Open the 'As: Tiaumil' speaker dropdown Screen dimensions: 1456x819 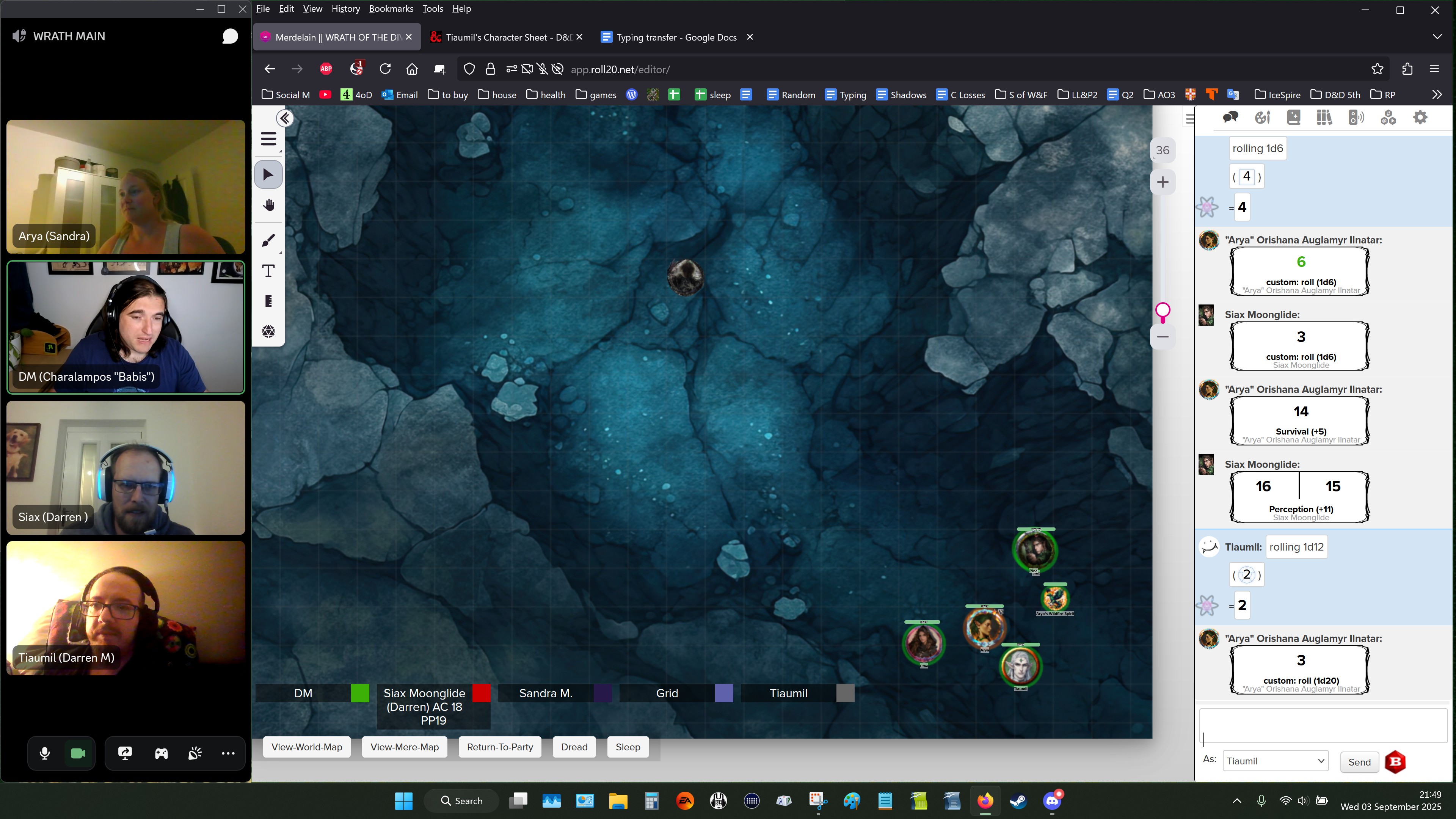[x=1275, y=761]
